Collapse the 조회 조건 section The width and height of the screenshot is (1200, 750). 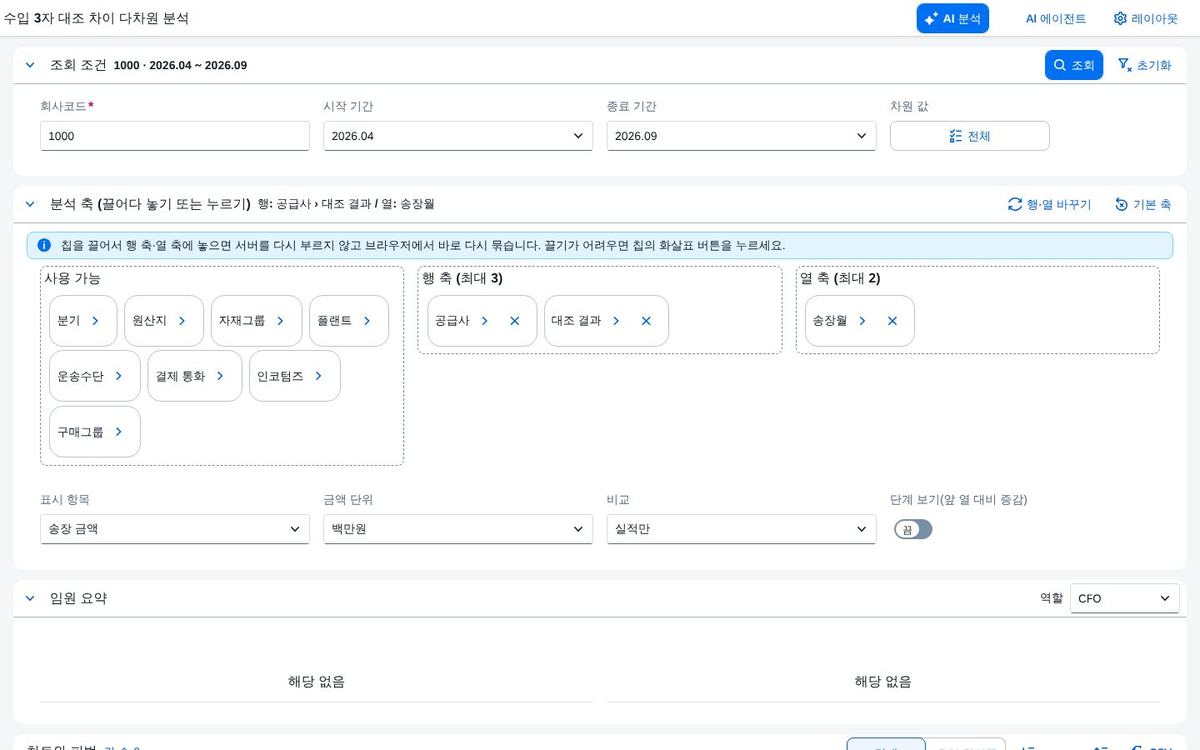(x=30, y=65)
